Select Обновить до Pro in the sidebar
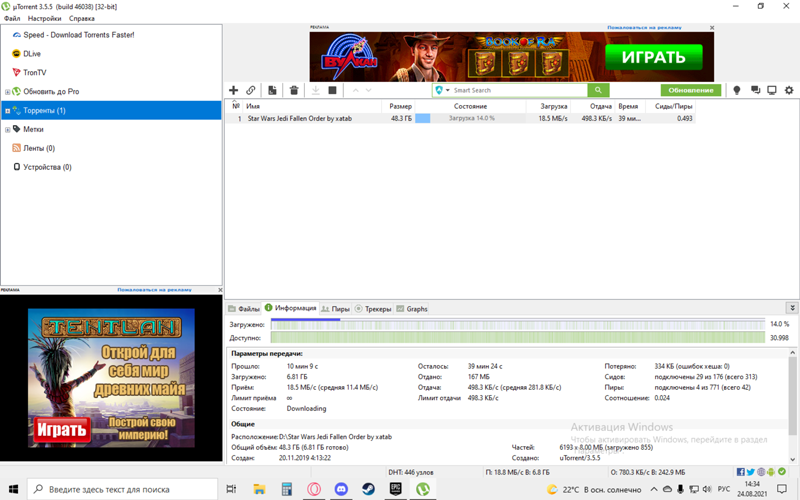 coord(51,91)
